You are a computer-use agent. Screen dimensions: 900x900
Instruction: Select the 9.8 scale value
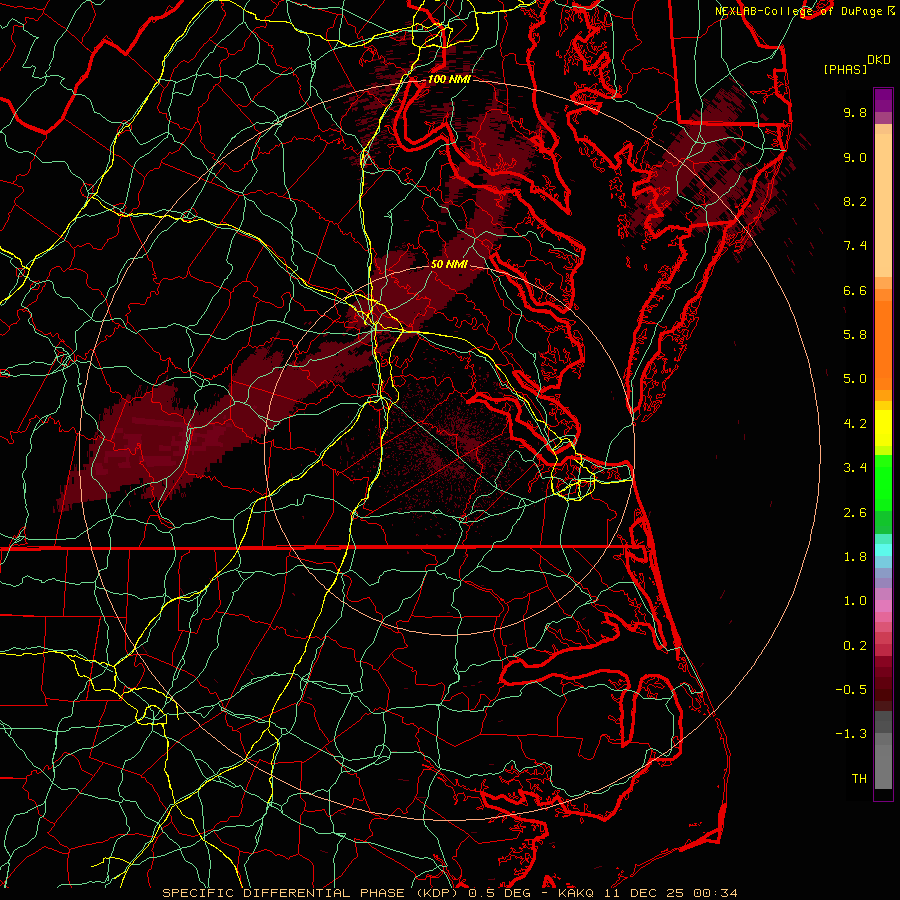tap(855, 112)
